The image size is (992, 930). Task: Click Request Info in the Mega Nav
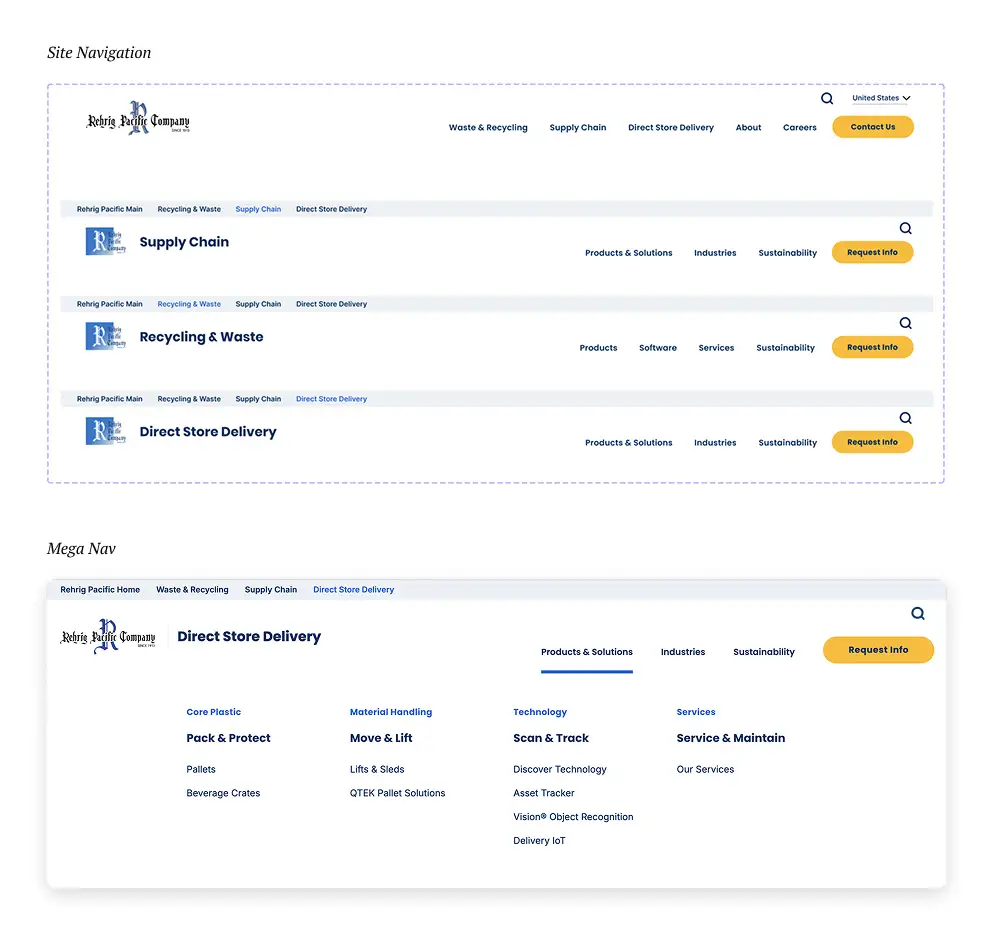click(878, 650)
